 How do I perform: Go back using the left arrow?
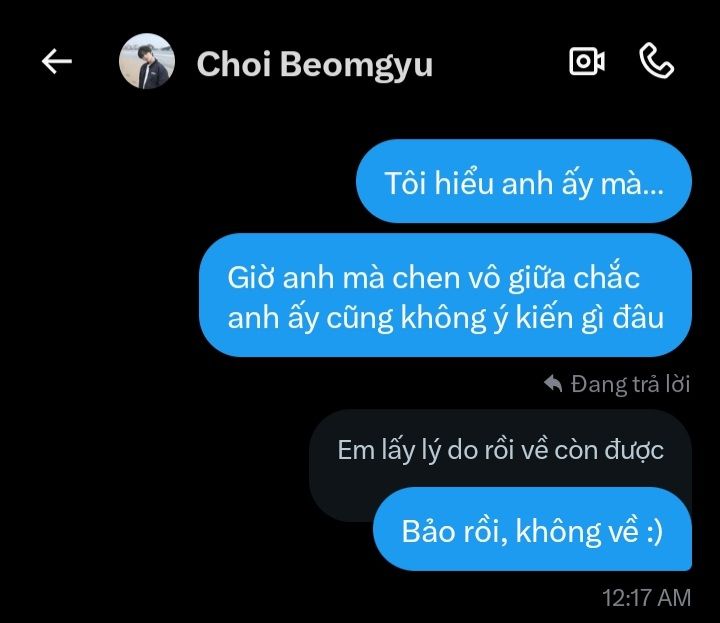click(x=56, y=61)
